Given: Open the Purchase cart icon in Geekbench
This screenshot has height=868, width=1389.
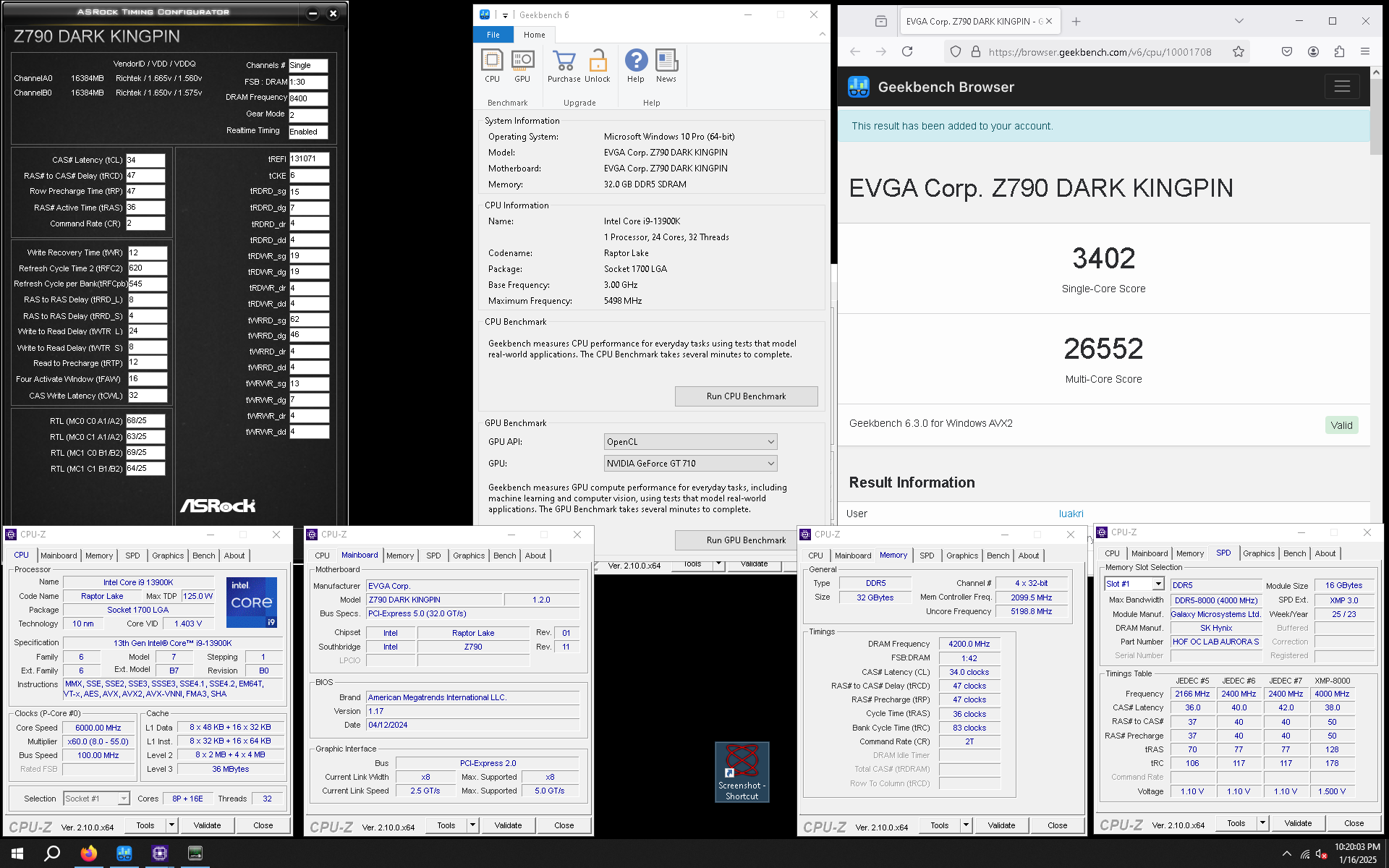Looking at the screenshot, I should pyautogui.click(x=564, y=66).
